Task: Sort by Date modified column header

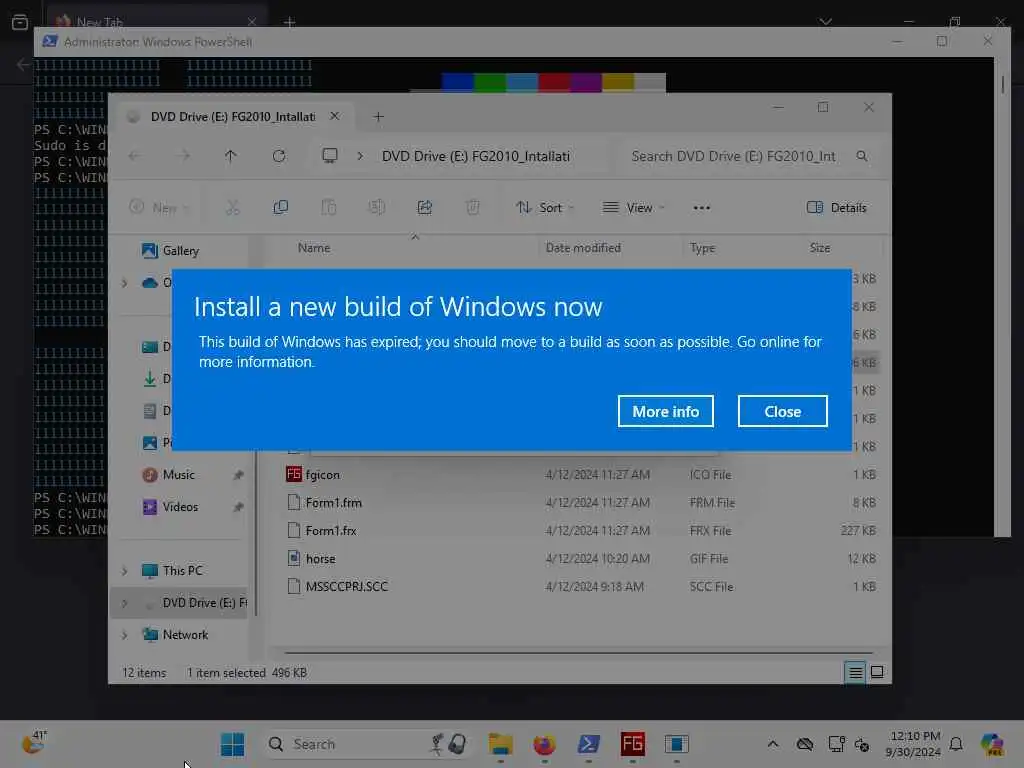Action: pos(583,248)
